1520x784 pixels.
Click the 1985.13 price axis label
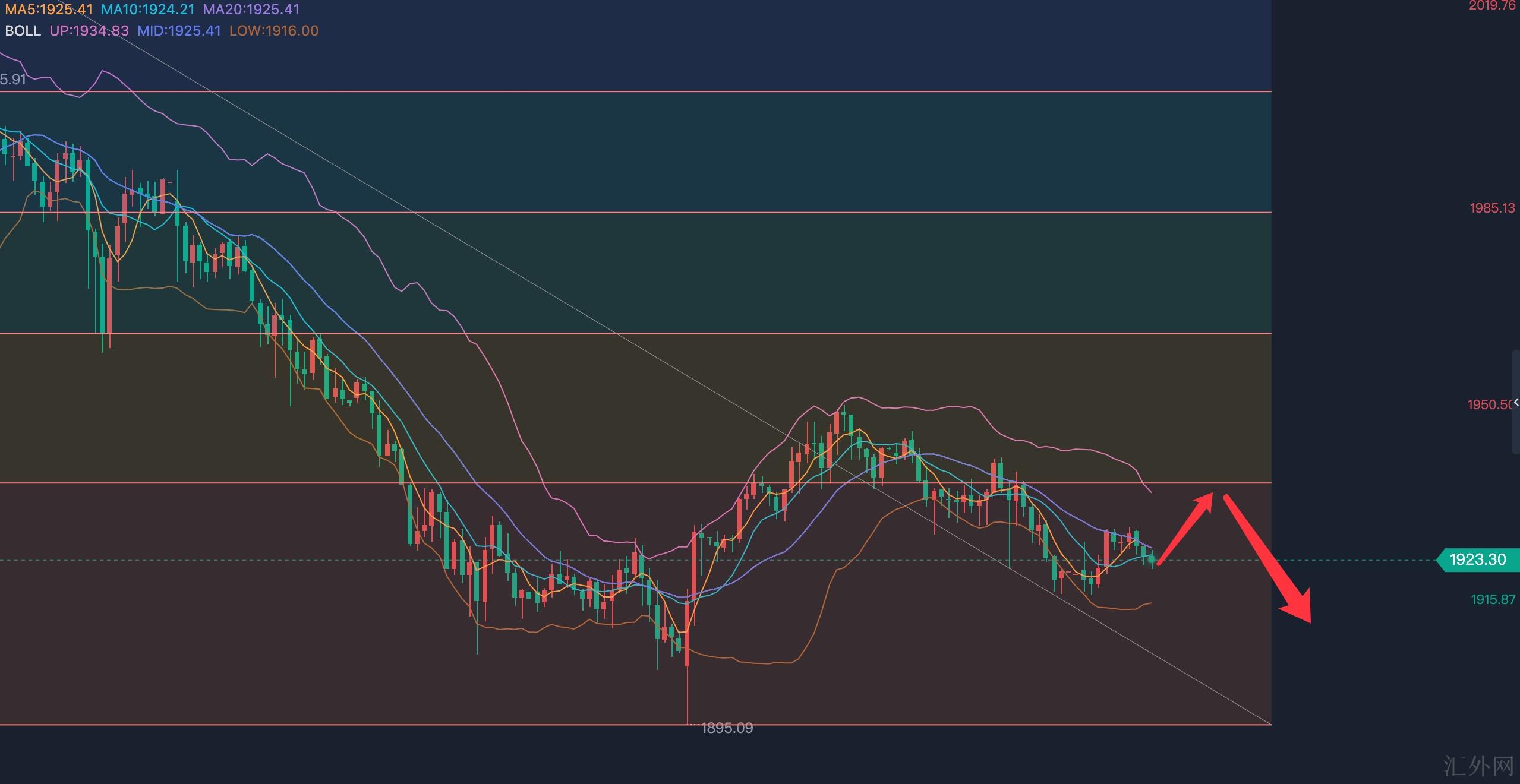[1492, 208]
